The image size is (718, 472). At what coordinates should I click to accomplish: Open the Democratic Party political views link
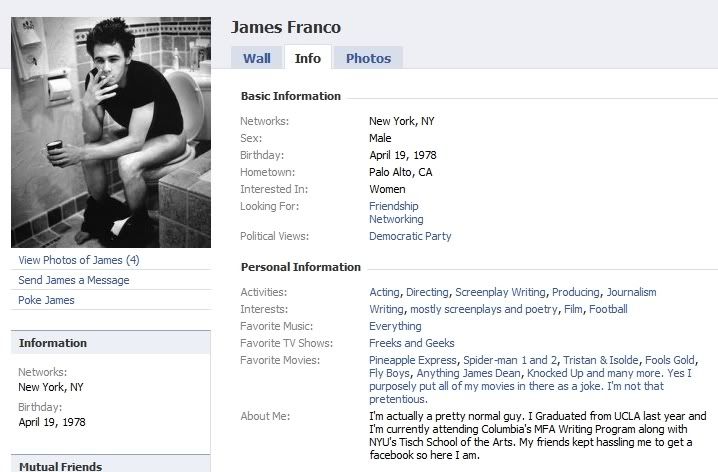410,236
